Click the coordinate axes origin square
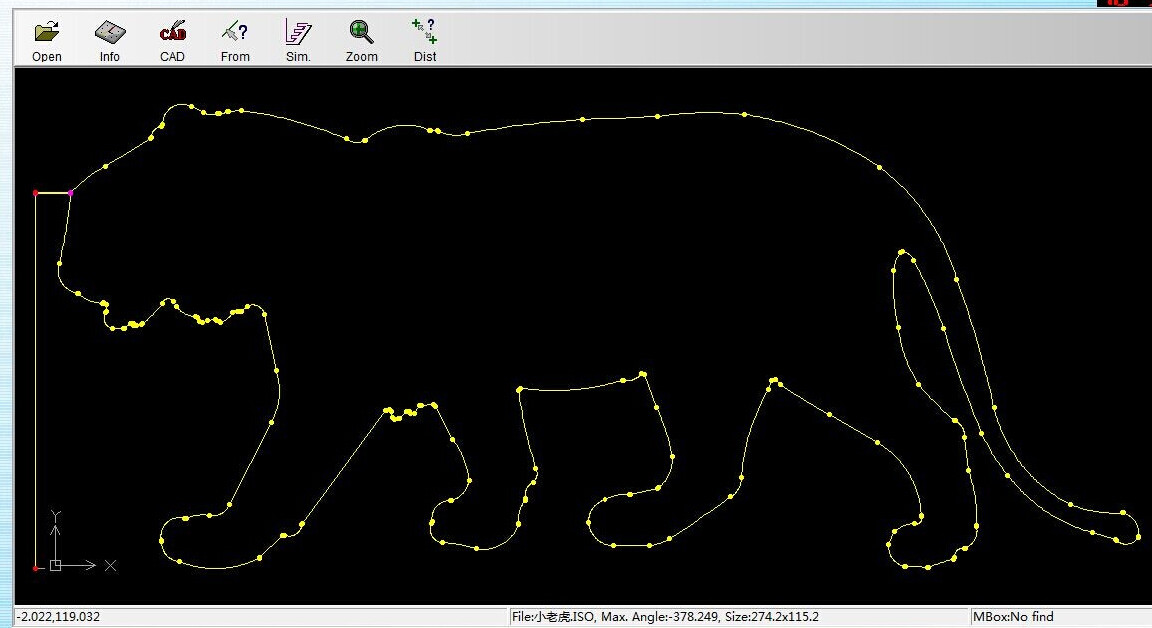The height and width of the screenshot is (628, 1152). click(x=56, y=565)
